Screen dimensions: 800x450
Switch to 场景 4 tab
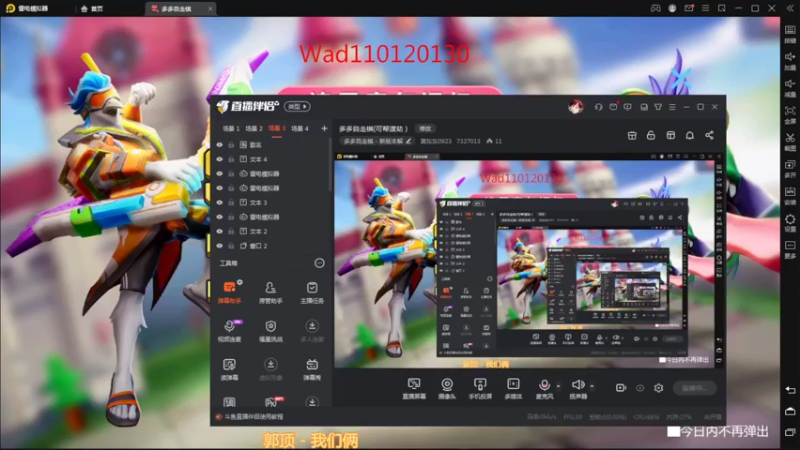pyautogui.click(x=299, y=129)
